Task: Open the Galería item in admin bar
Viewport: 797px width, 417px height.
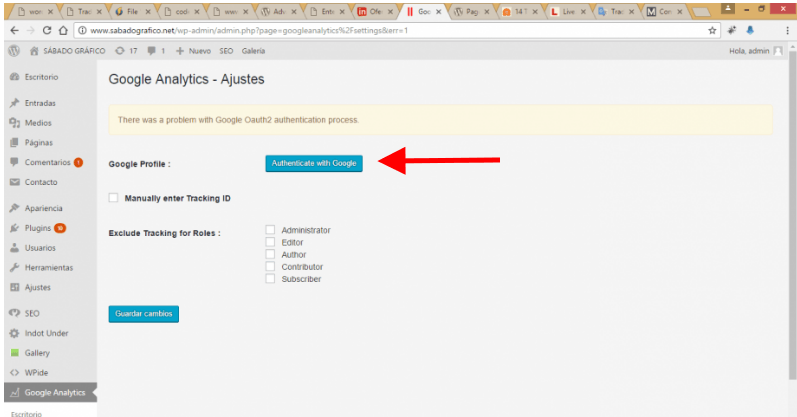Action: [253, 51]
